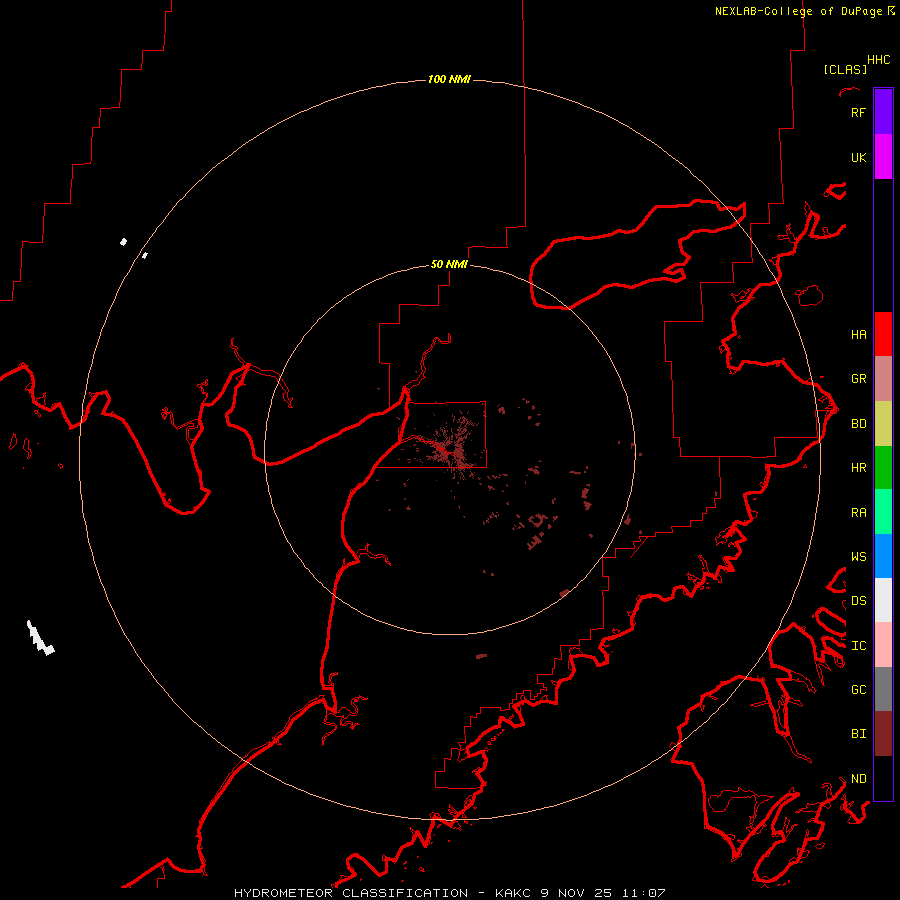Image resolution: width=900 pixels, height=900 pixels.
Task: Click the 11:07 timestamp
Action: point(643,893)
